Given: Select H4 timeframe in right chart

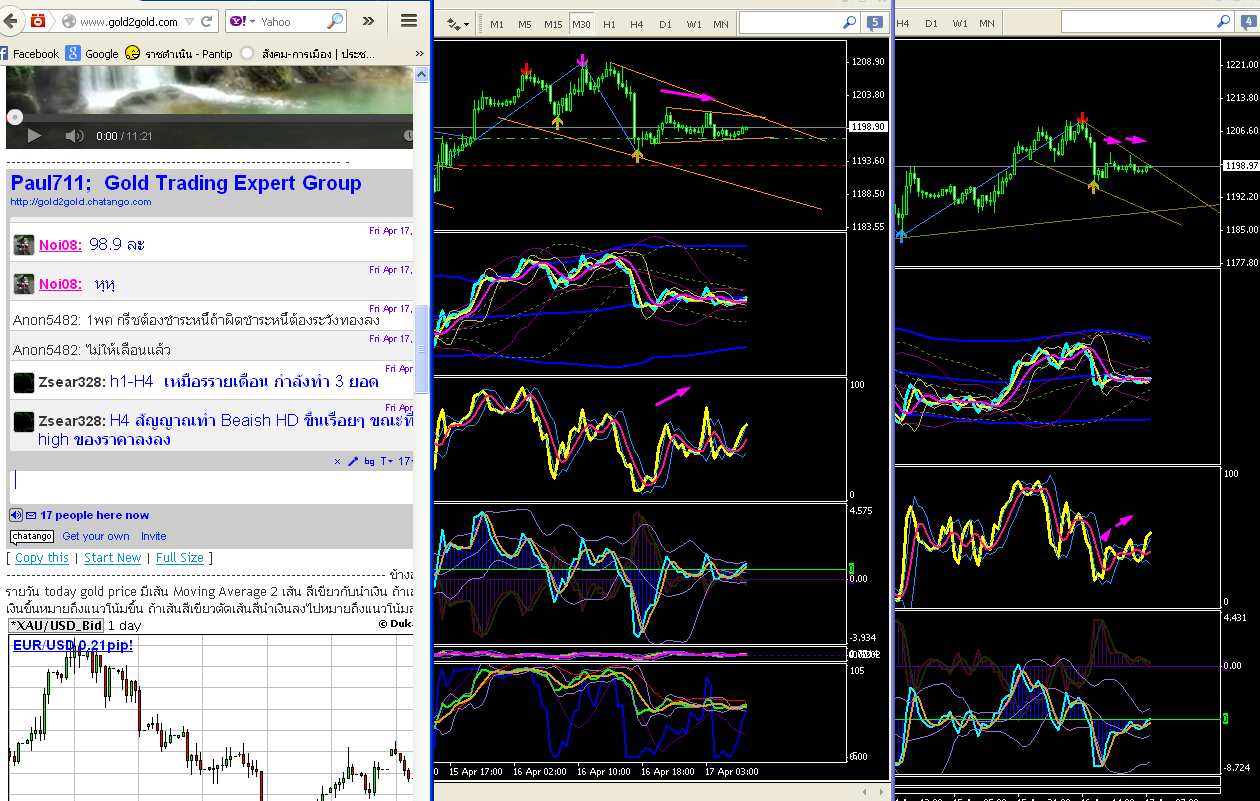Looking at the screenshot, I should [x=903, y=23].
